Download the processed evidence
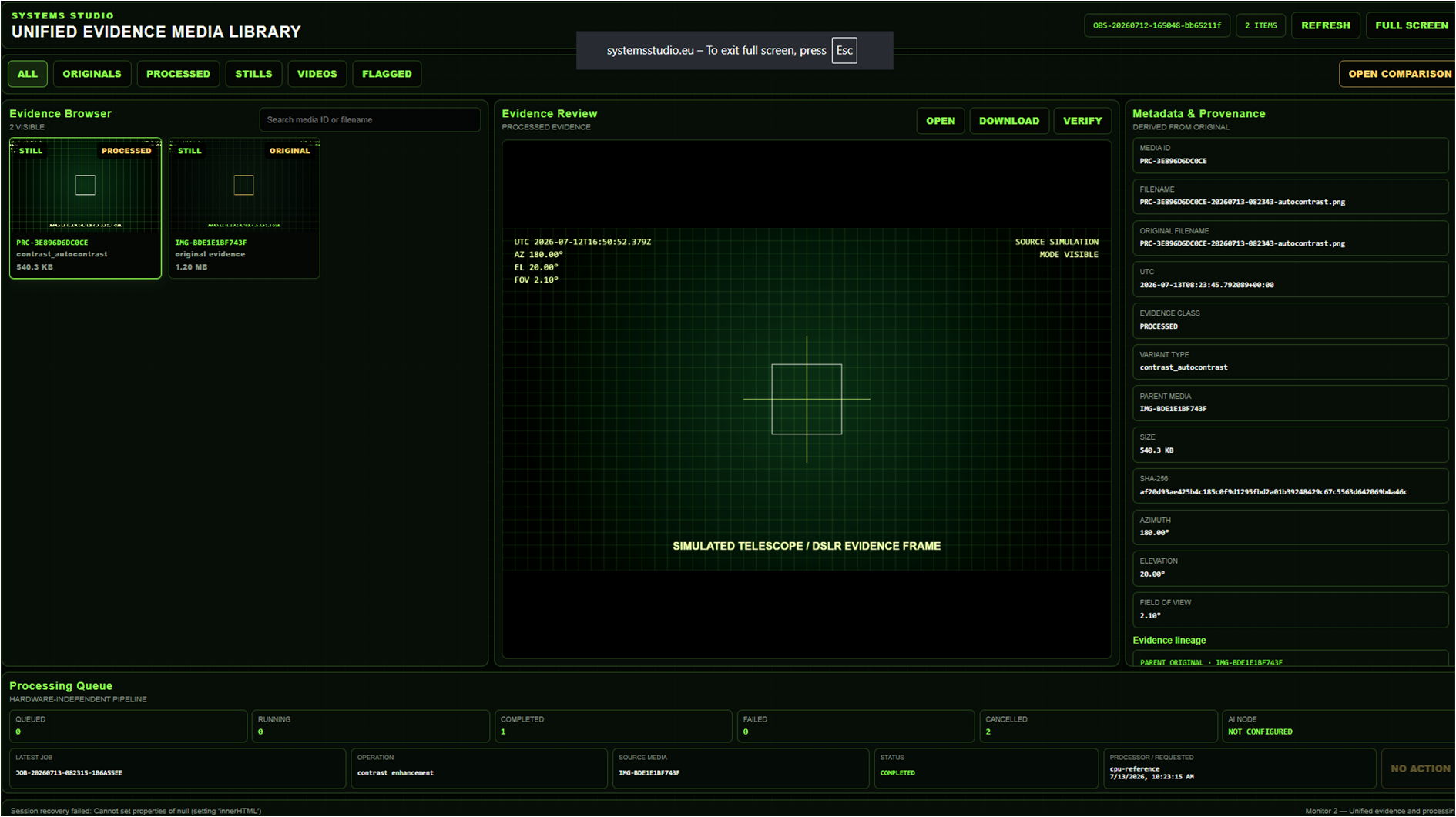This screenshot has height=817, width=1456. [1009, 121]
